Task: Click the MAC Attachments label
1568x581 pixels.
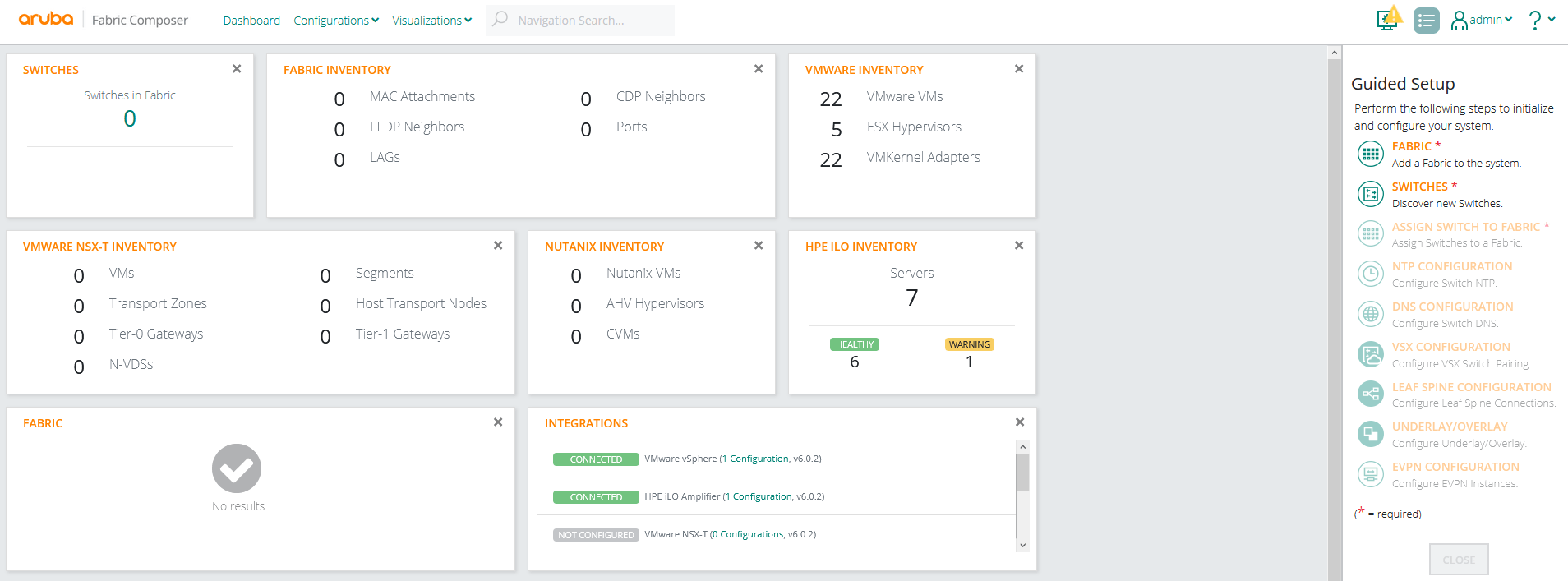Action: [x=422, y=96]
